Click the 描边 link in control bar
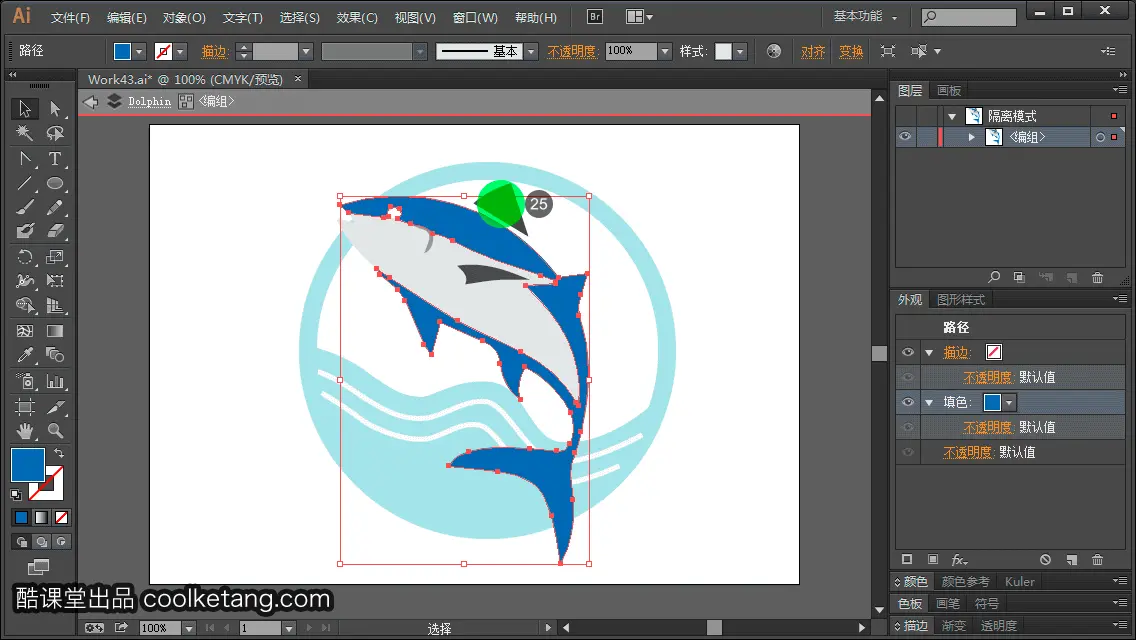This screenshot has height=640, width=1136. [214, 51]
